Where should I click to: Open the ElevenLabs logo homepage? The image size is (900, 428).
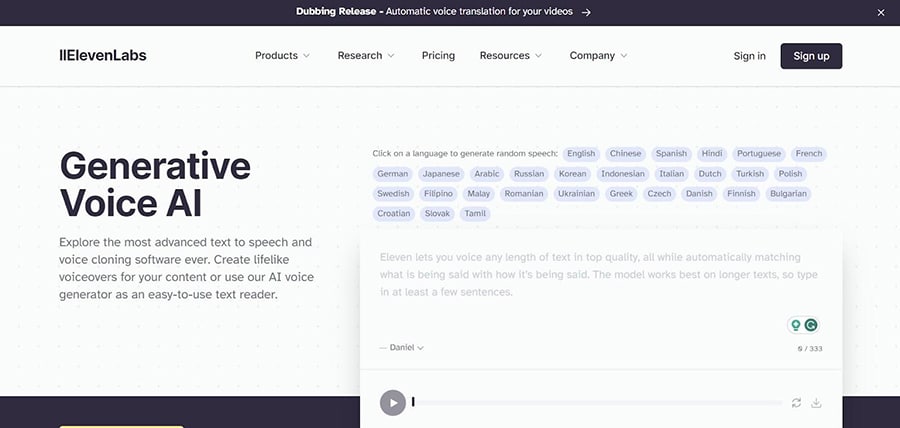(103, 56)
